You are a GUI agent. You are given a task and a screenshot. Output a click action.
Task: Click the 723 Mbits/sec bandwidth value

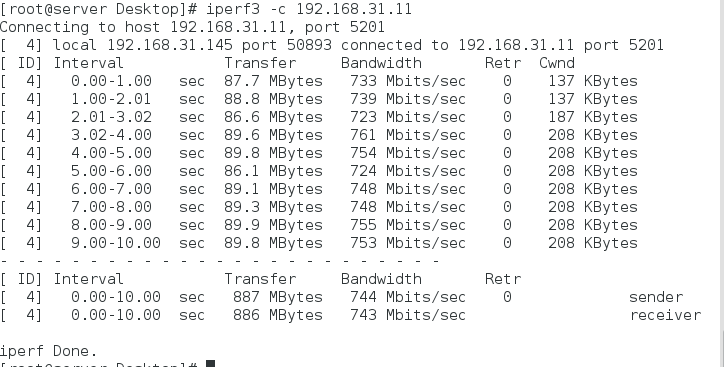pyautogui.click(x=408, y=117)
